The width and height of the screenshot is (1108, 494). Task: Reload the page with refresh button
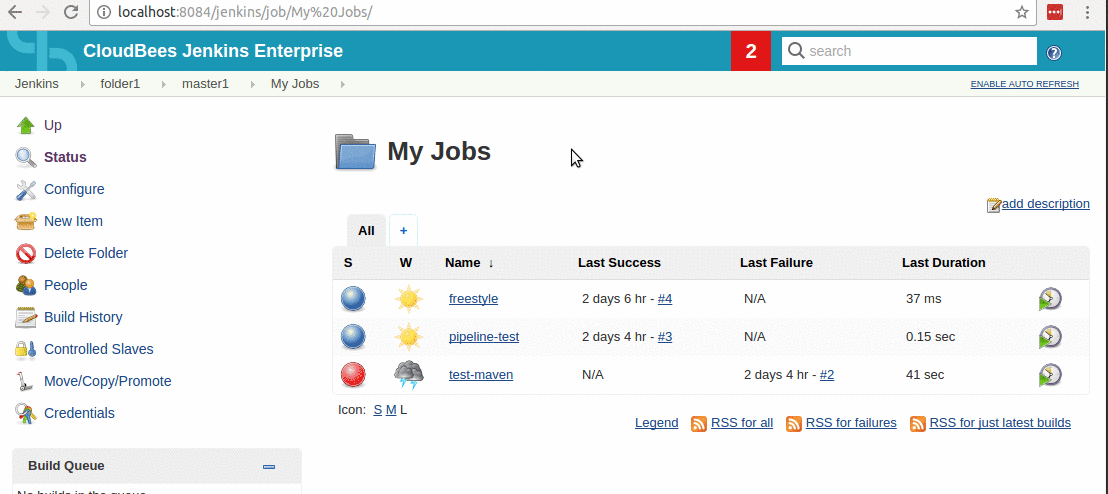point(71,12)
